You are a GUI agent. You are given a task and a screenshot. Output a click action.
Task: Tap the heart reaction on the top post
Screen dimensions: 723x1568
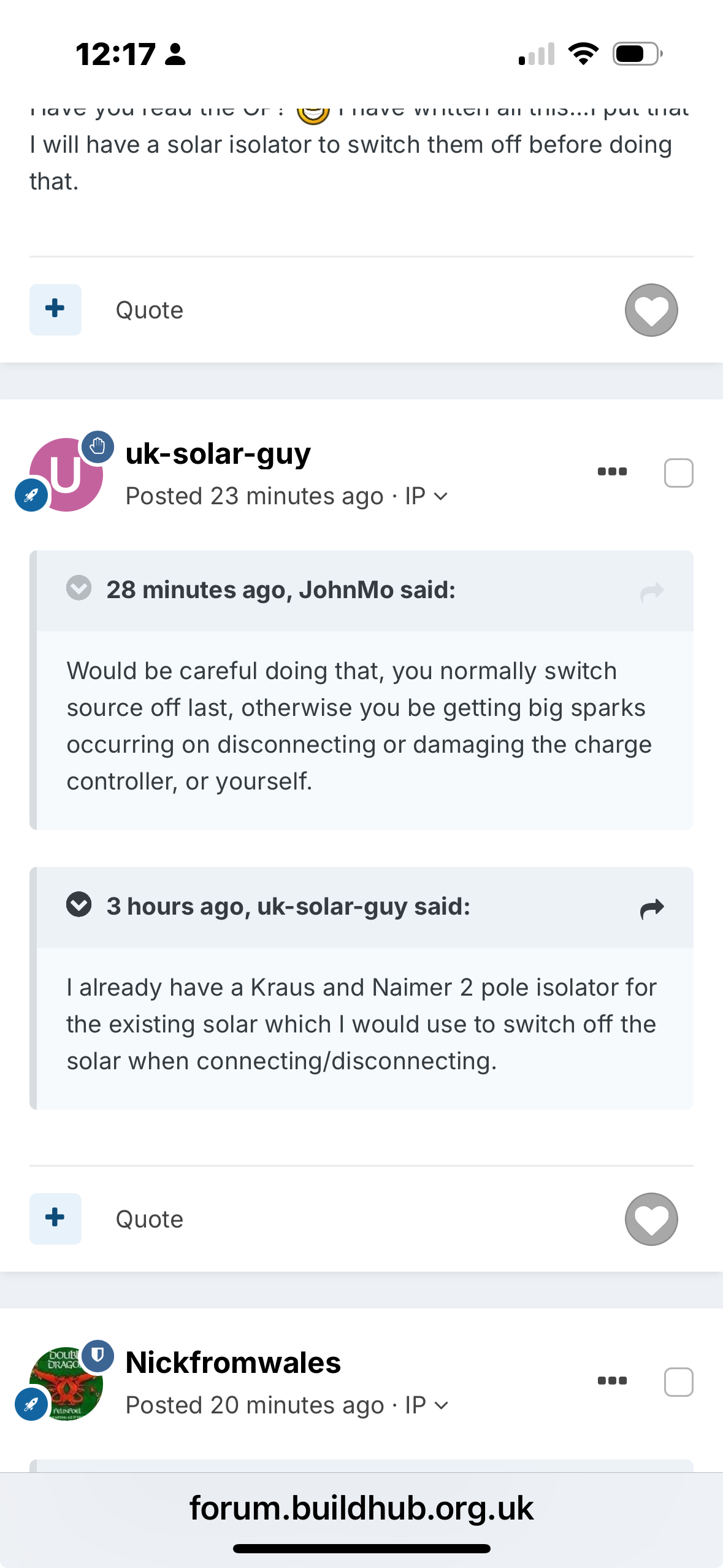(651, 310)
